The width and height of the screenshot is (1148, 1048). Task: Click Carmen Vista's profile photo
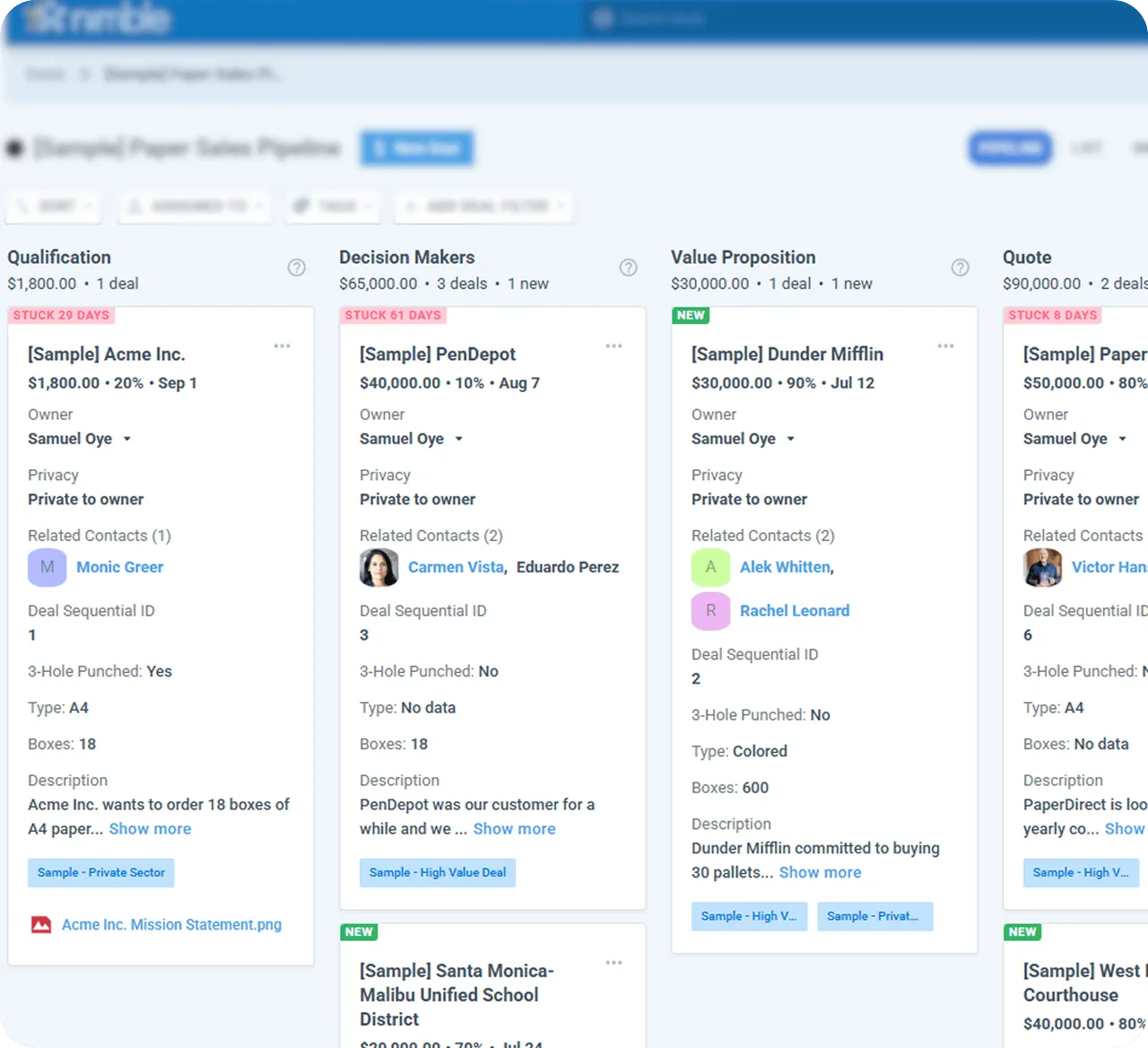[379, 567]
